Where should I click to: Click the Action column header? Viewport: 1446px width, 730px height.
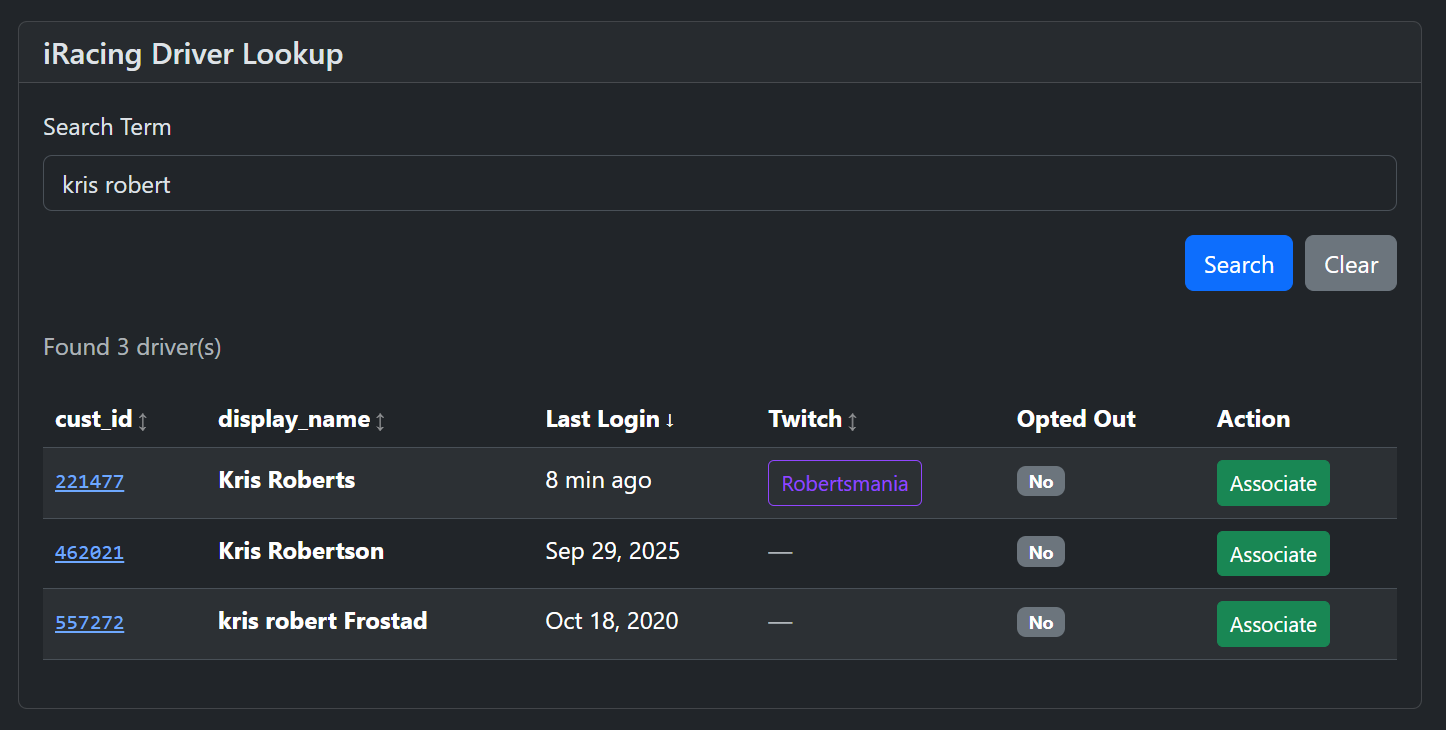point(1252,419)
